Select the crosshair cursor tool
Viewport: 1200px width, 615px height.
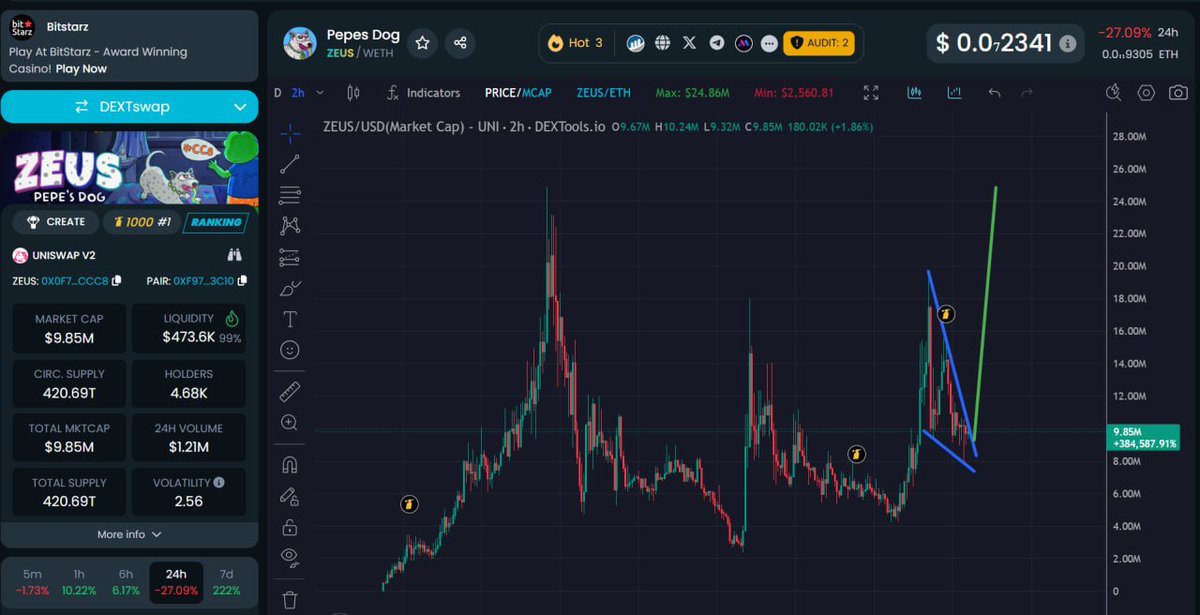(290, 133)
